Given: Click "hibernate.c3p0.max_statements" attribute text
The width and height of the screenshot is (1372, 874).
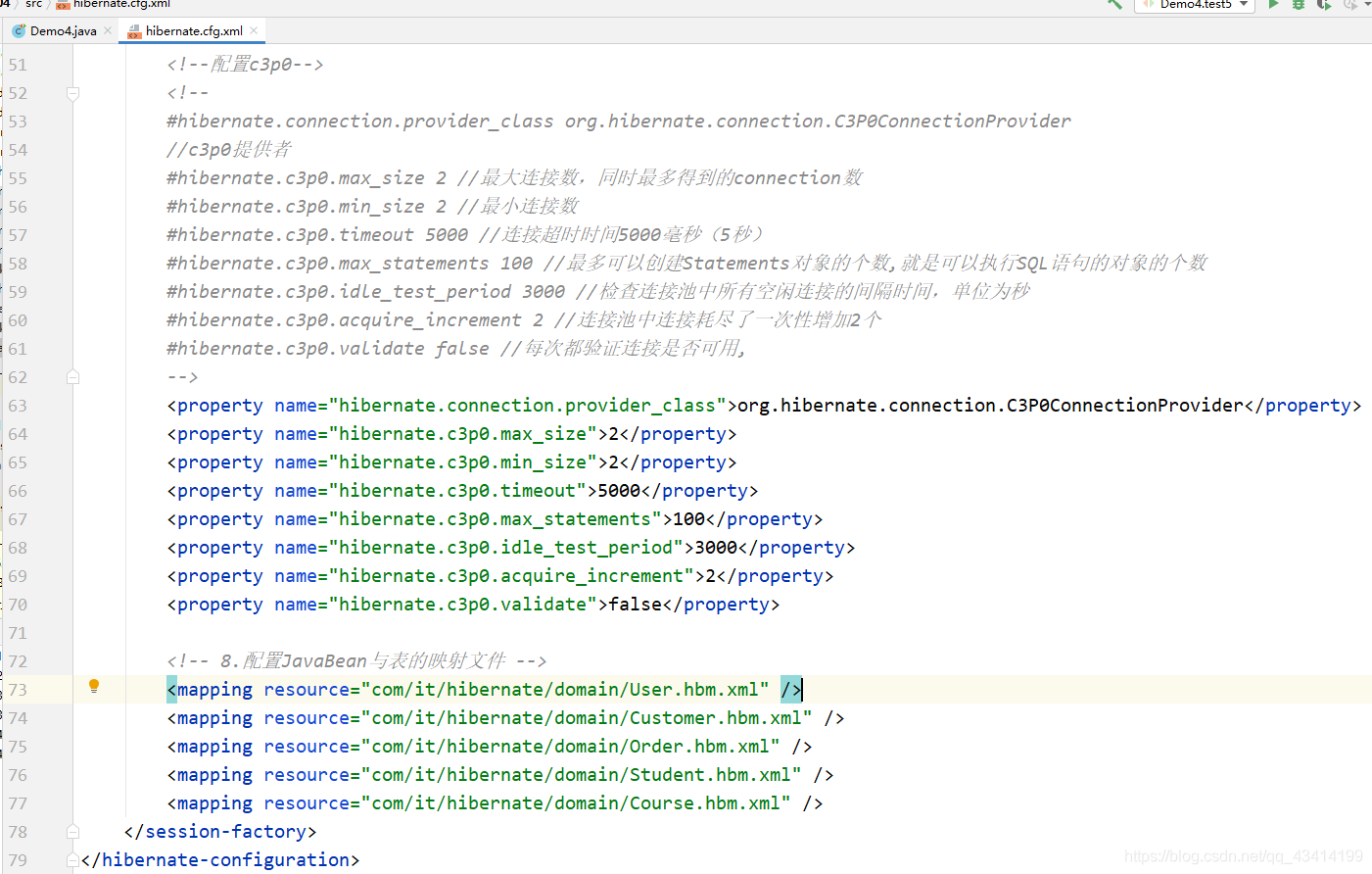Looking at the screenshot, I should coord(495,519).
